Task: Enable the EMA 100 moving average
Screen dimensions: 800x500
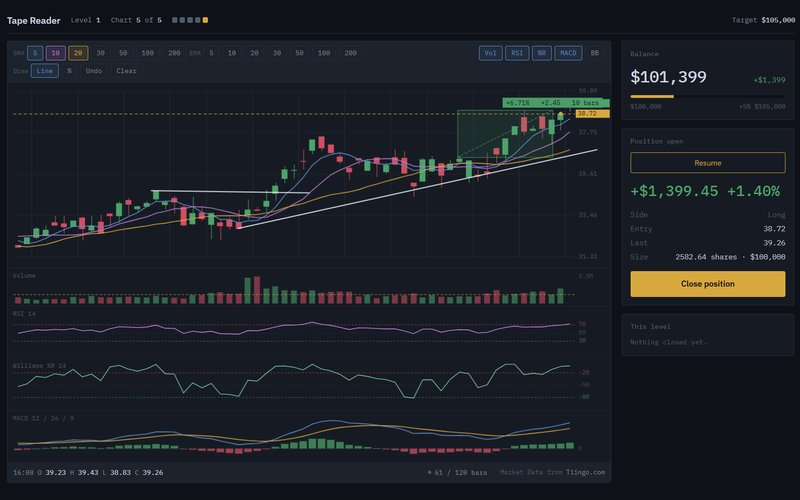Action: pos(323,53)
